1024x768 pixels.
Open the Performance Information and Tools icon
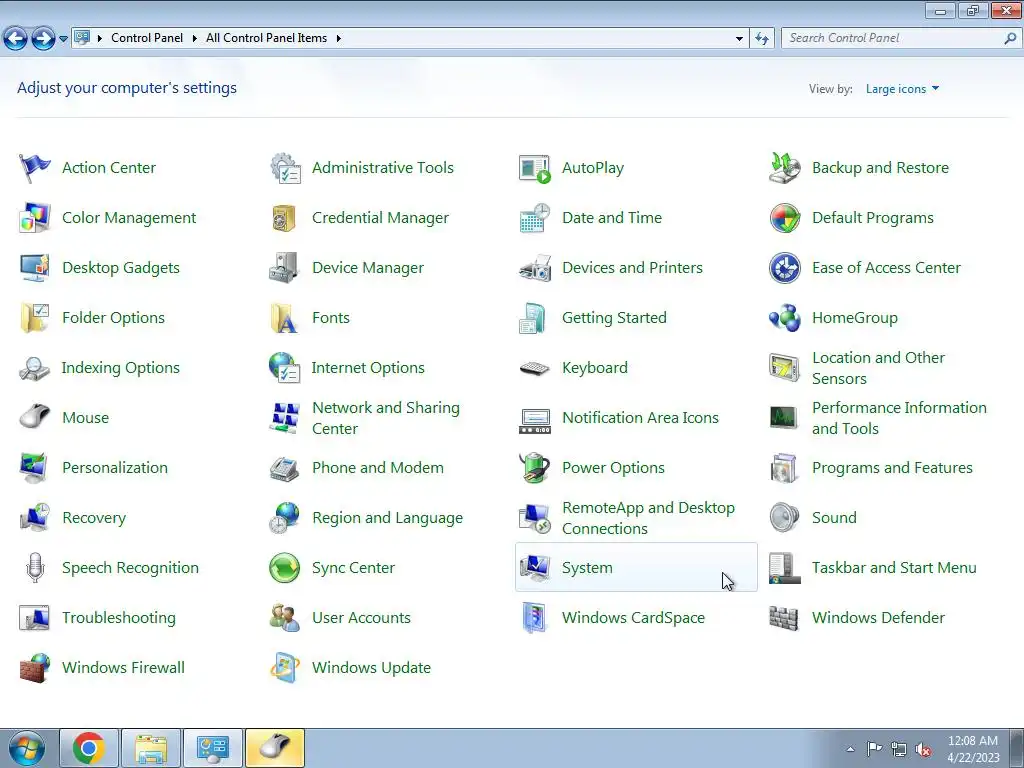784,418
